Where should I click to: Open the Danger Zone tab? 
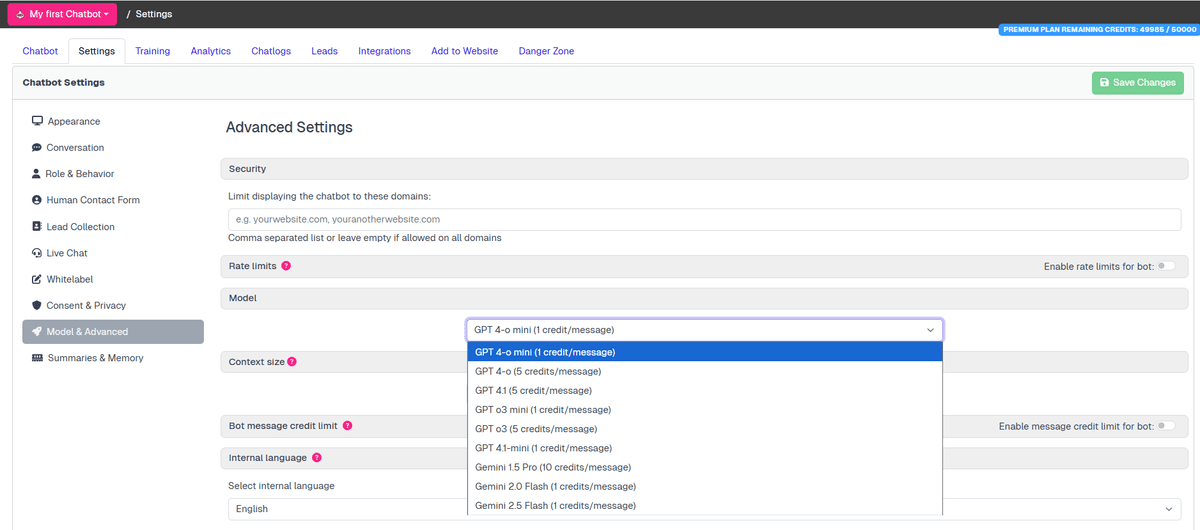click(x=546, y=51)
